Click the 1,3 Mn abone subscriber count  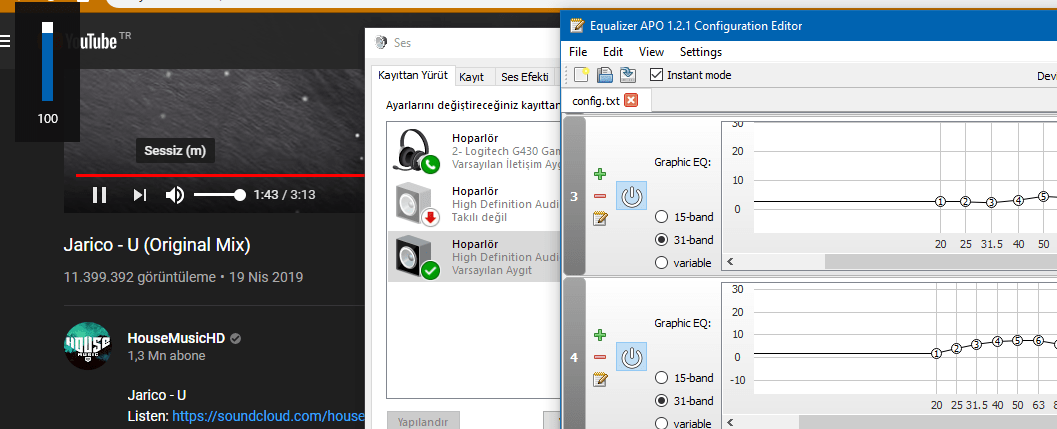click(167, 355)
